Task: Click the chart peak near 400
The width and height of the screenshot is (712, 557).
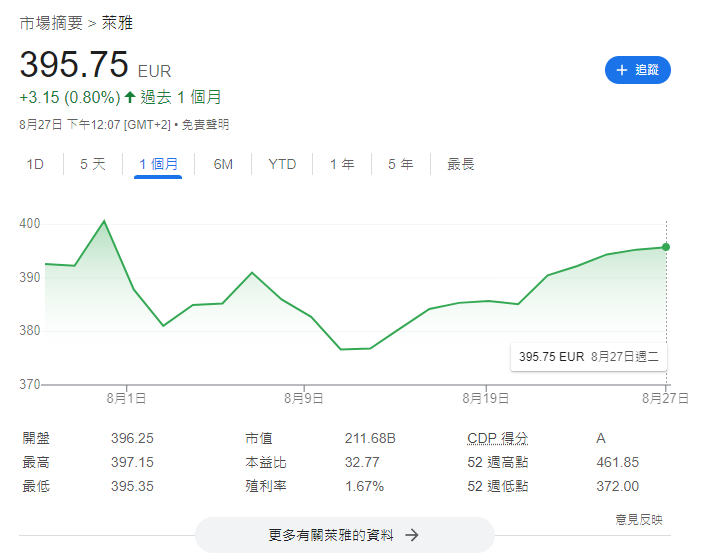Action: tap(104, 221)
